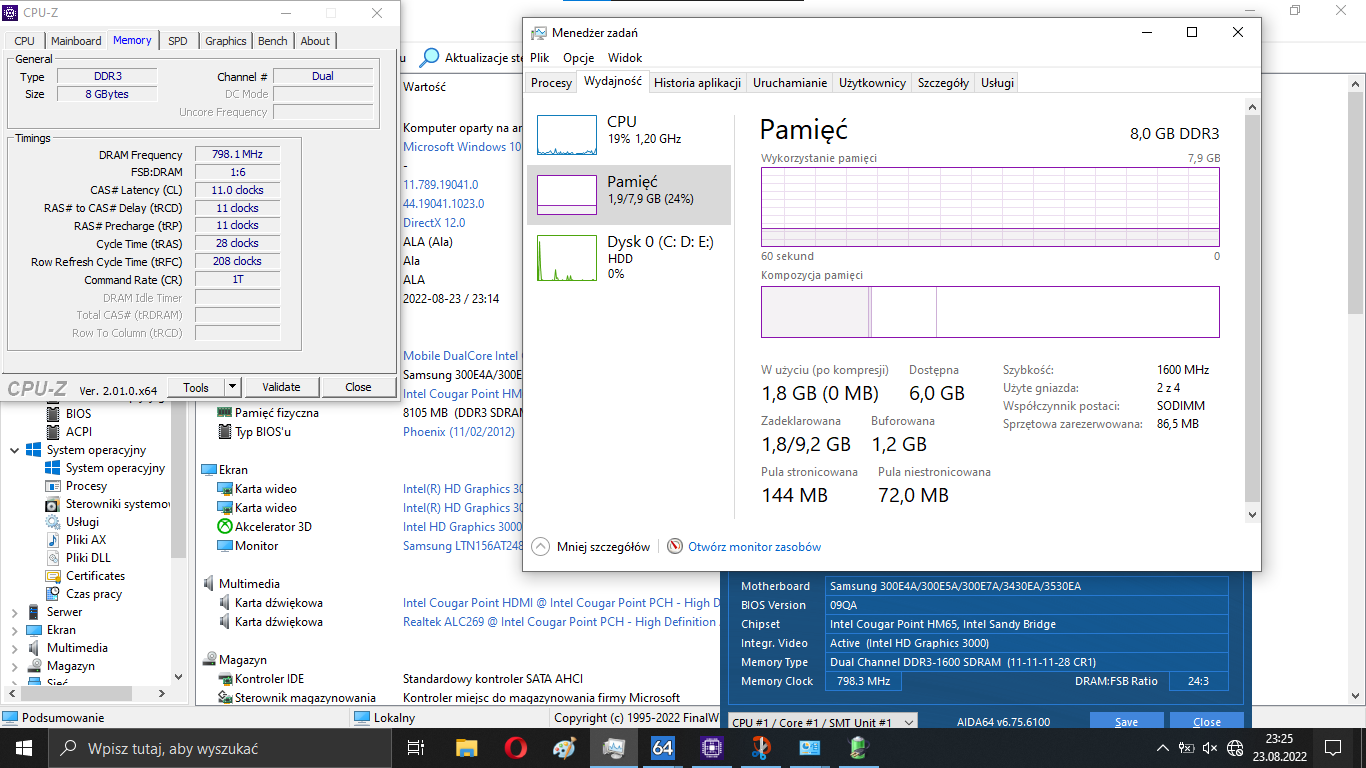Click Karta dźwiękowa row for Realtek ALC269
The height and width of the screenshot is (768, 1366).
coord(270,622)
